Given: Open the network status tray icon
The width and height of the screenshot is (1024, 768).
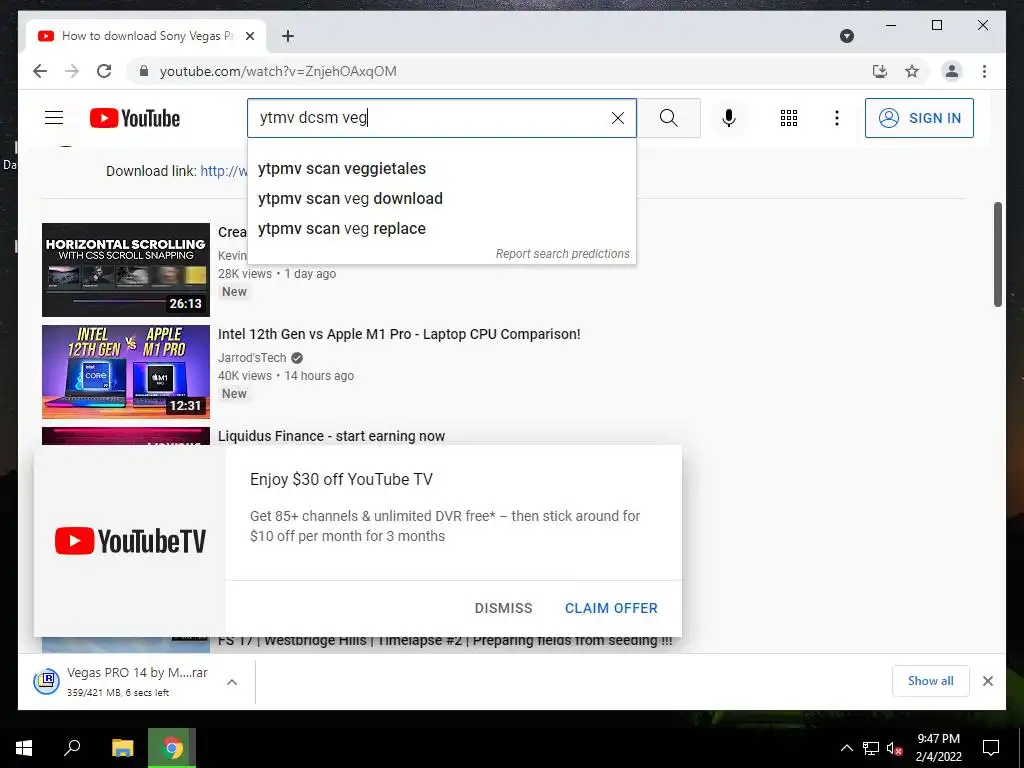Looking at the screenshot, I should click(x=871, y=748).
